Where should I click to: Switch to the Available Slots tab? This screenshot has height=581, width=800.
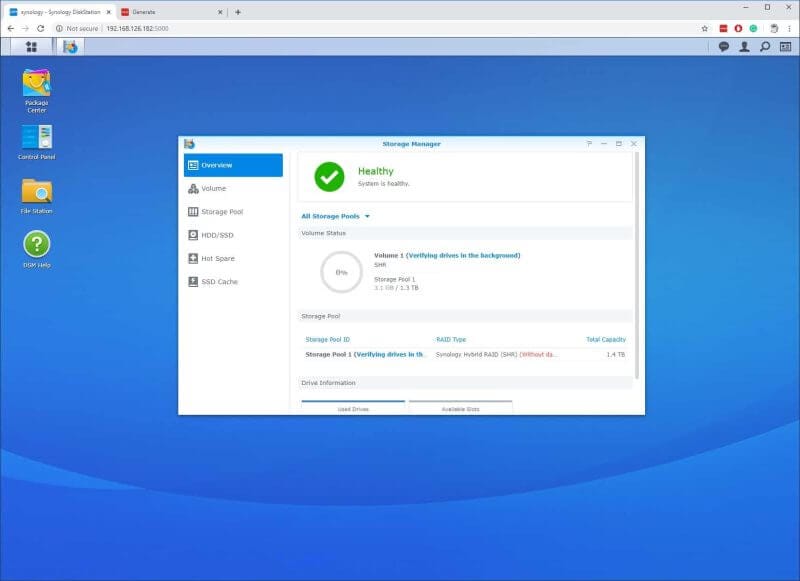(x=459, y=409)
